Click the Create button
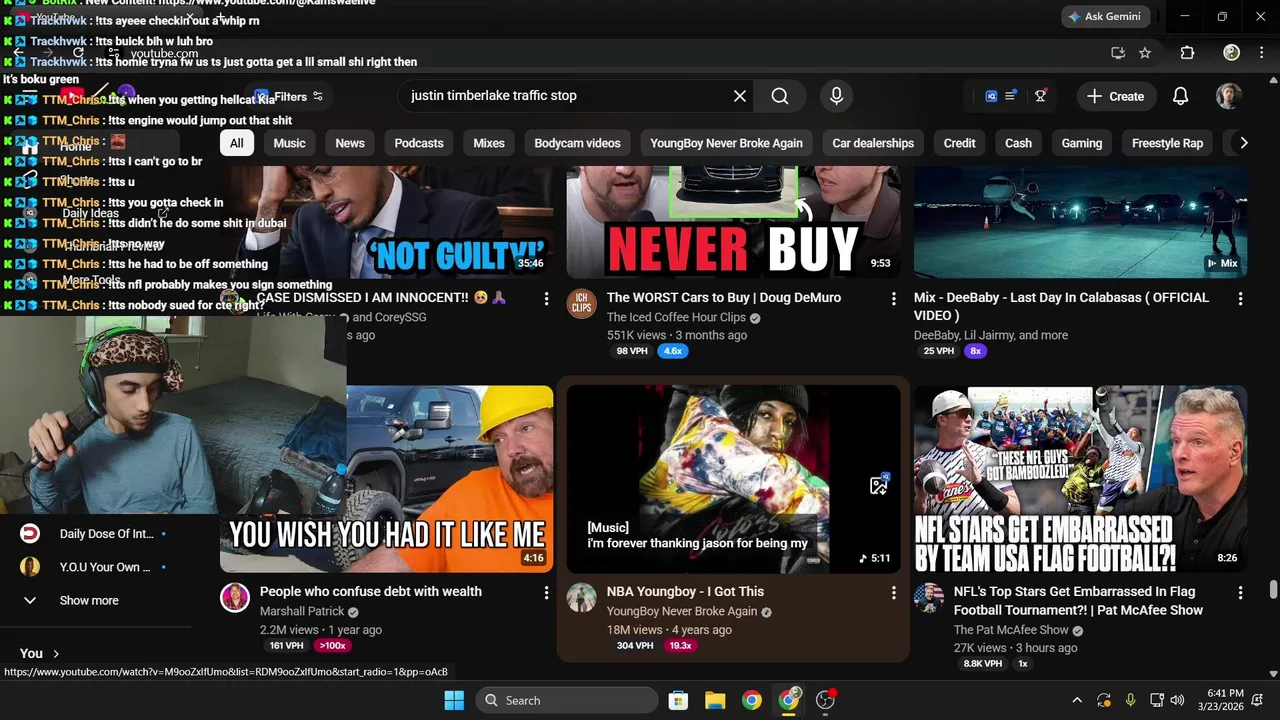 [1116, 96]
